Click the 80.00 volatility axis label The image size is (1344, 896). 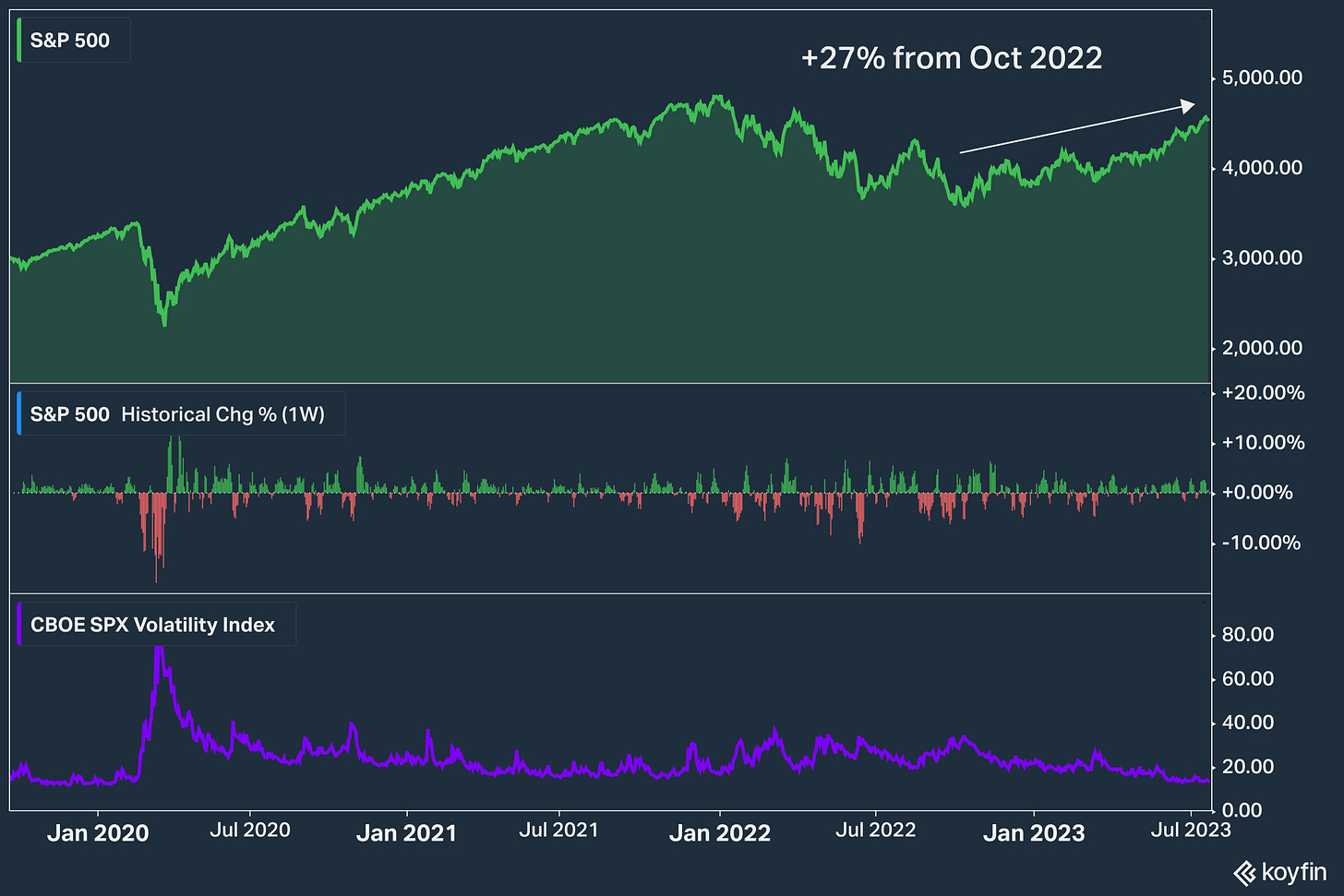click(x=1248, y=635)
